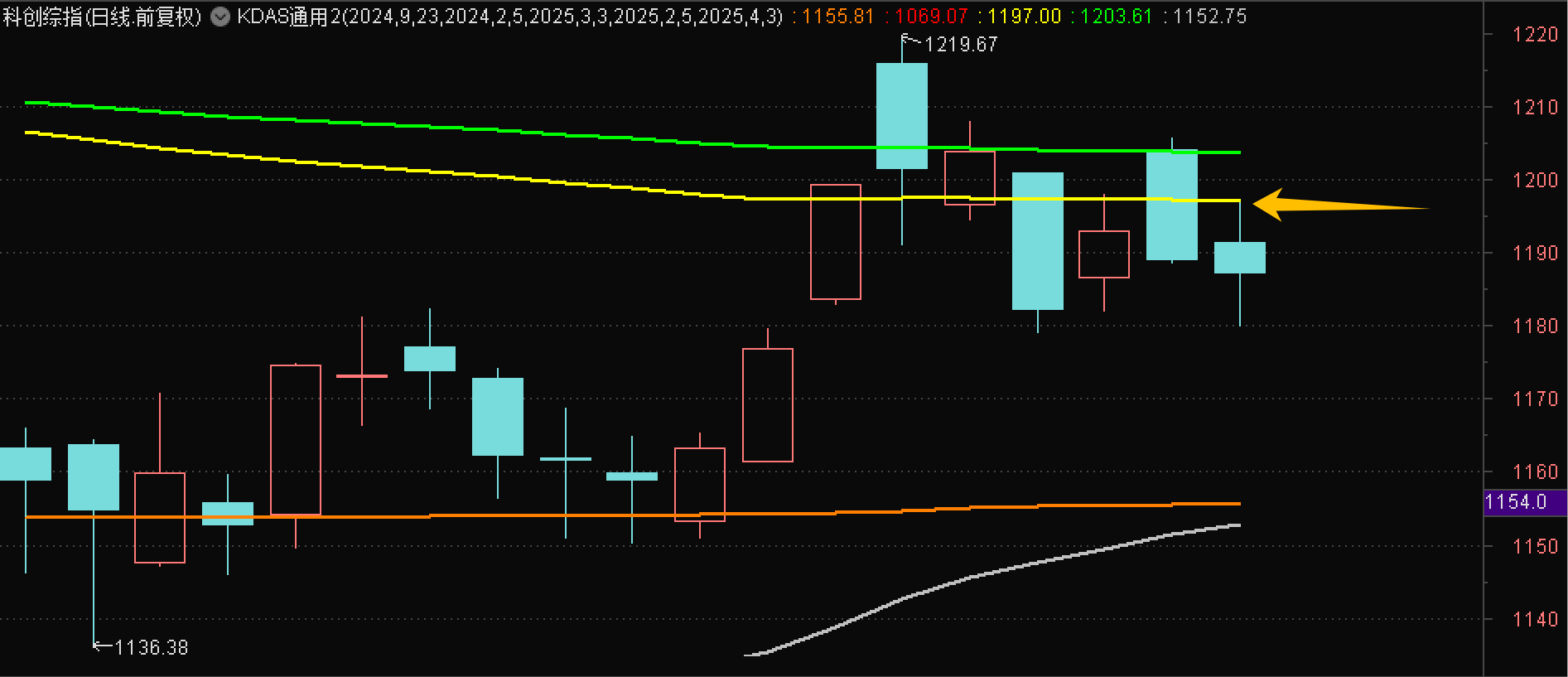Click the candle with the 1136.38 low wick
Image resolution: width=1568 pixels, height=677 pixels.
94,477
